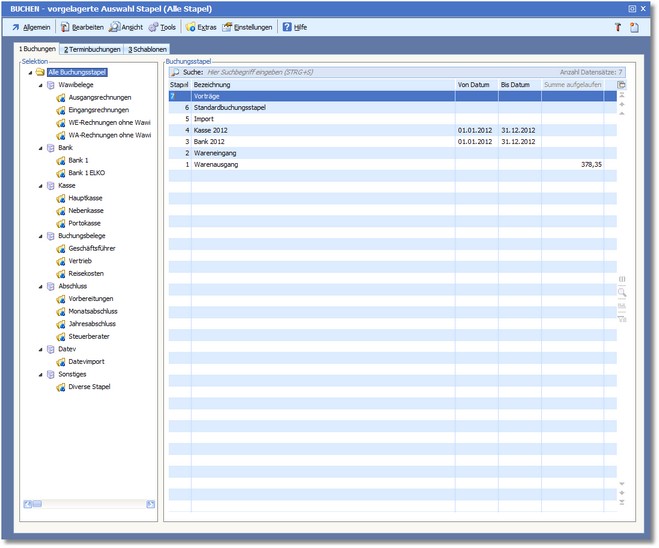Screen dimensions: 659x548
Task: Click the Hilfe question mark icon
Action: pos(287,27)
